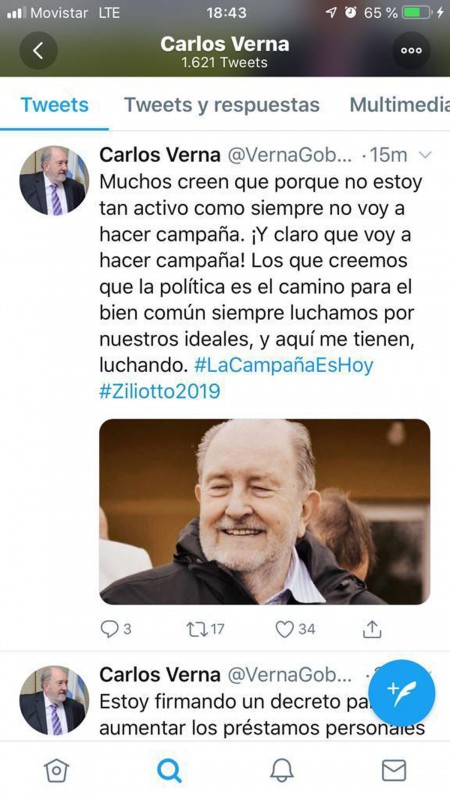
Task: Tap the avatar on the second tweet
Action: click(54, 700)
